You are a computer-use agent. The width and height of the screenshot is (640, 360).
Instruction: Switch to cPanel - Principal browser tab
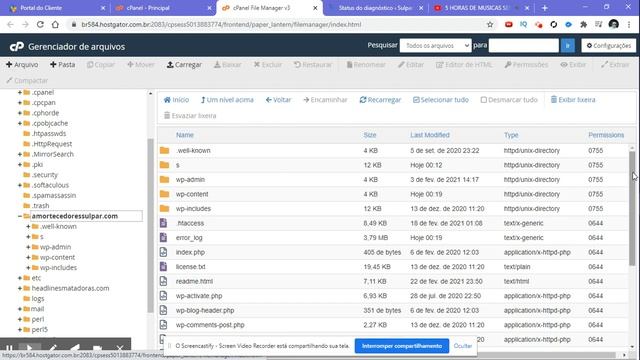click(163, 8)
